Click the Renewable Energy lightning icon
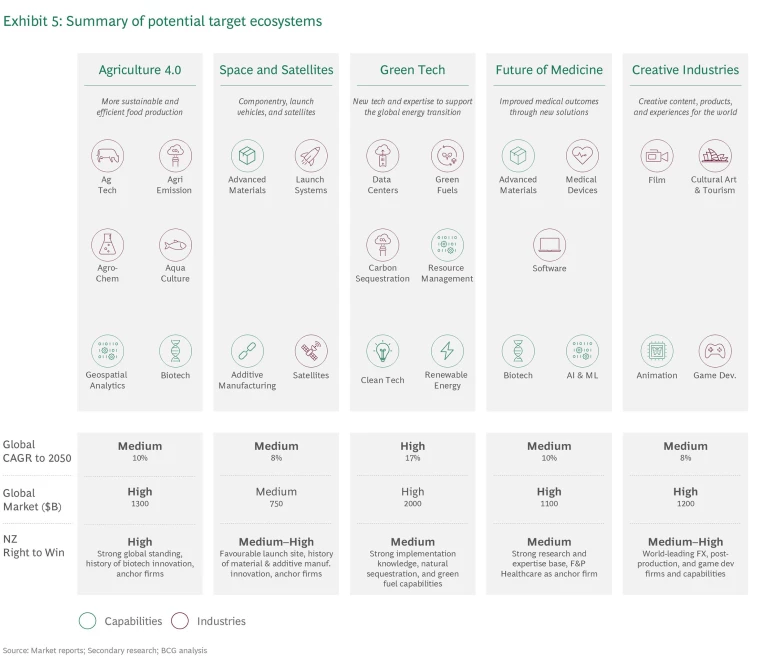This screenshot has width=768, height=661. pyautogui.click(x=446, y=351)
